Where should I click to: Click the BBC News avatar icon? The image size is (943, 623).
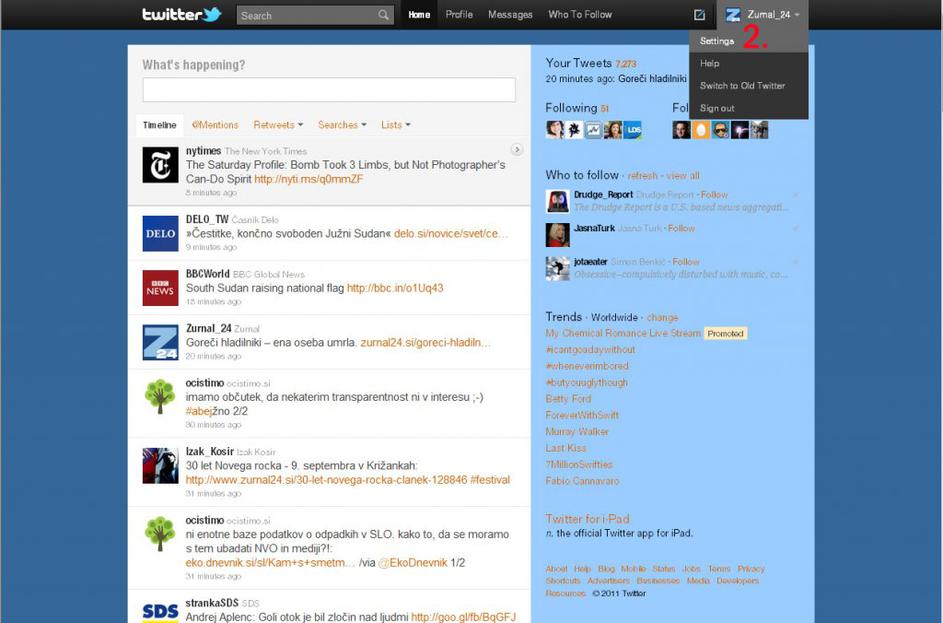[x=160, y=288]
